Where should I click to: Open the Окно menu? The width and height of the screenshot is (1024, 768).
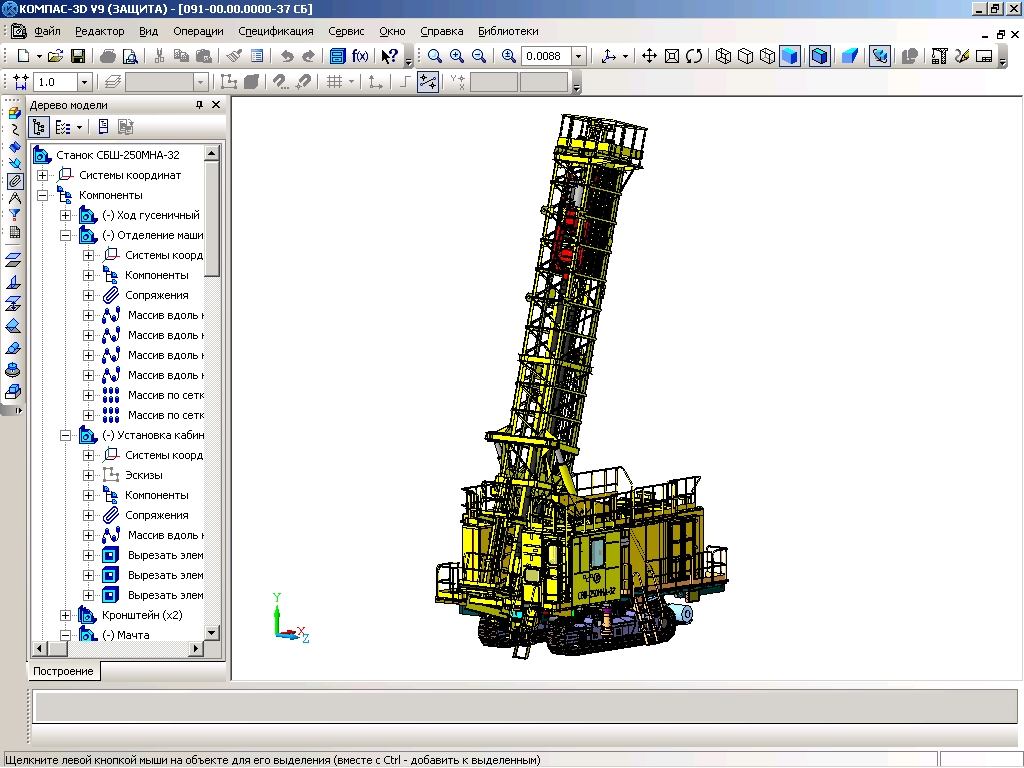pyautogui.click(x=392, y=31)
